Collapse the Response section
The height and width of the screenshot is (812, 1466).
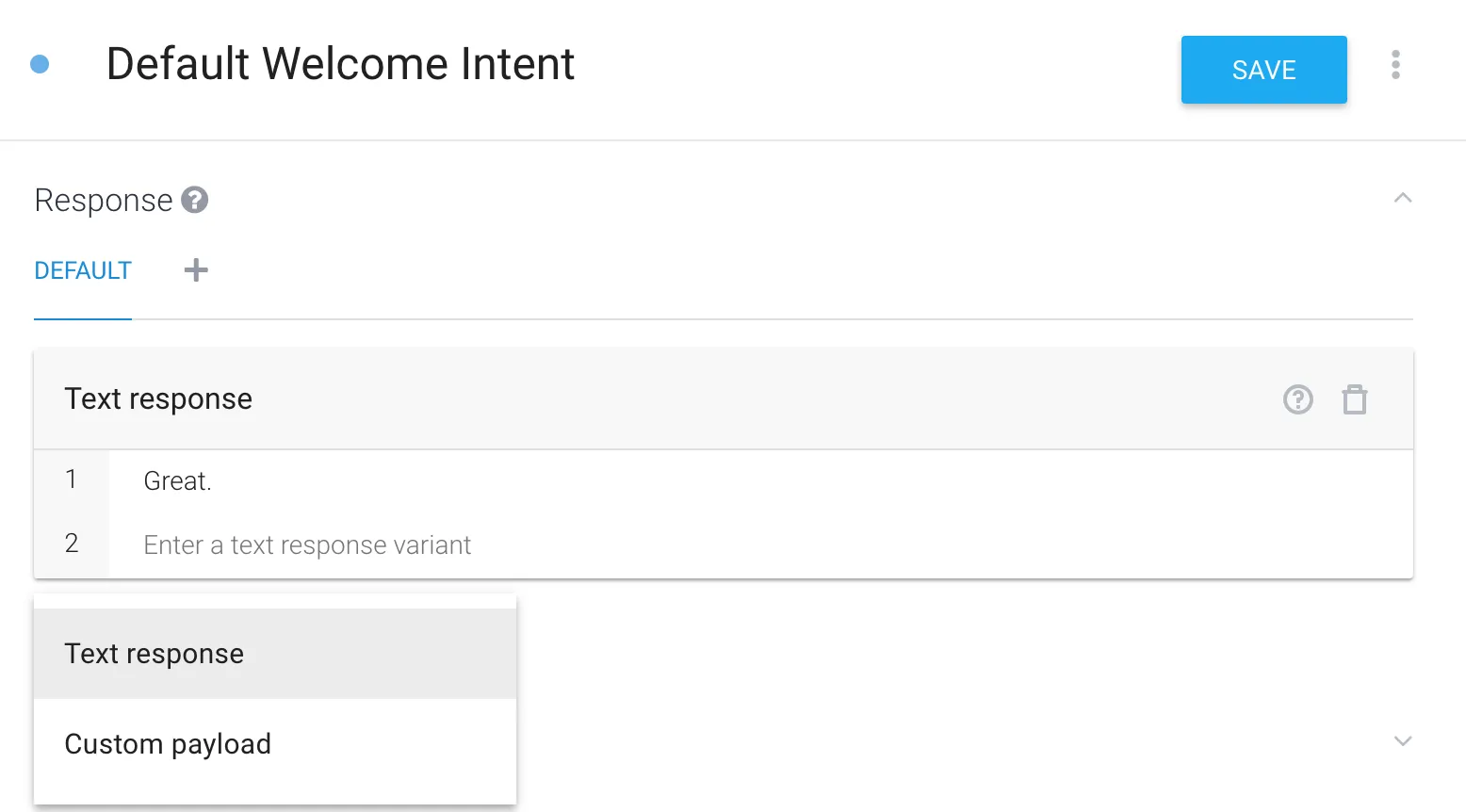1402,198
